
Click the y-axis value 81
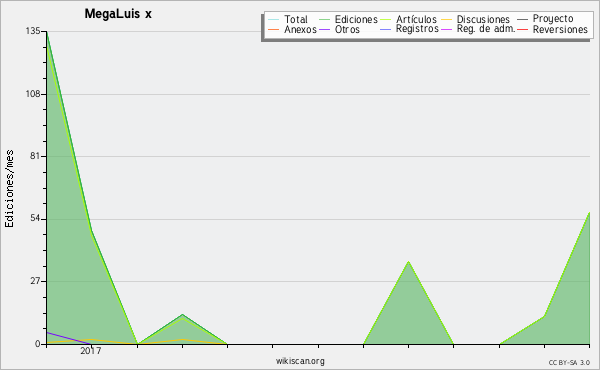coord(35,156)
